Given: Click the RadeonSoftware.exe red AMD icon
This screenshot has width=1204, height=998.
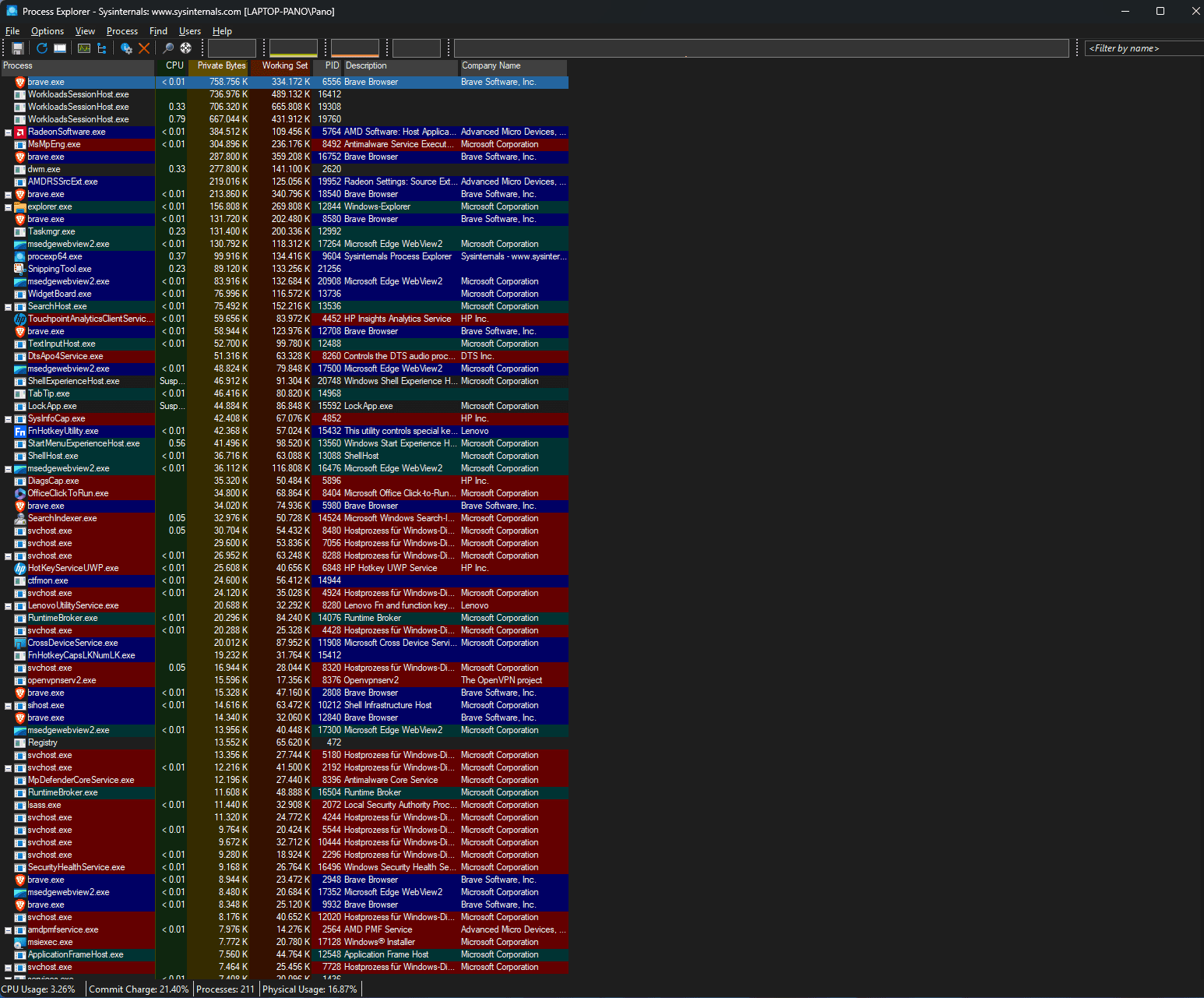Looking at the screenshot, I should pos(20,132).
